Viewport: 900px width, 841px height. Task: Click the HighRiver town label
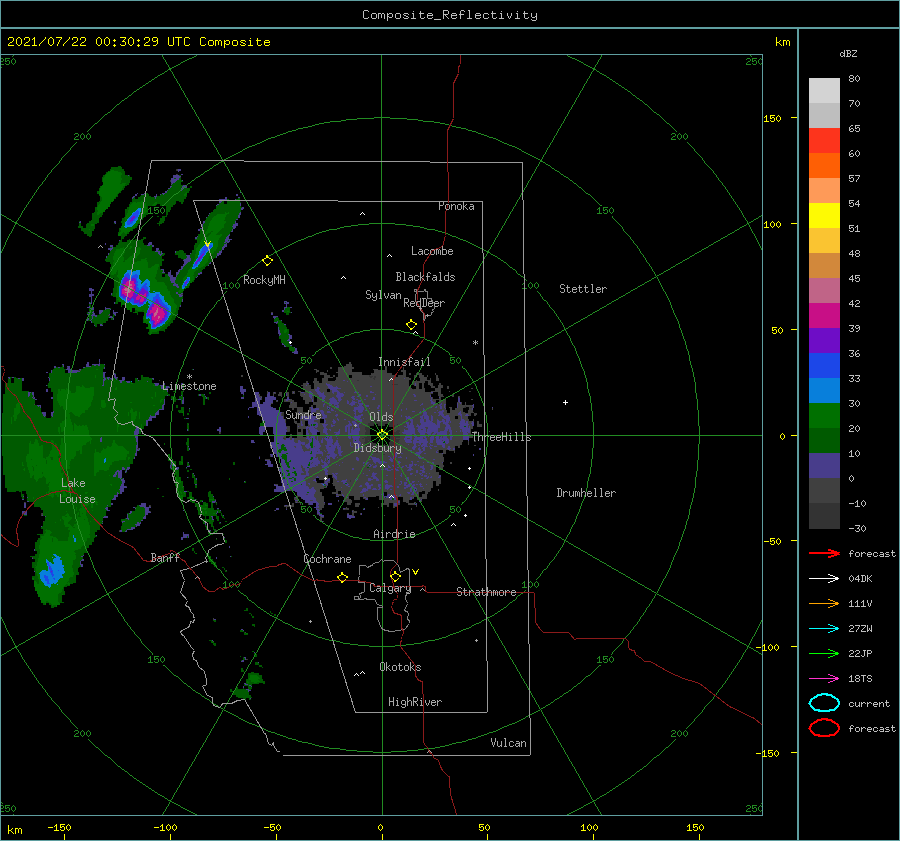click(415, 702)
